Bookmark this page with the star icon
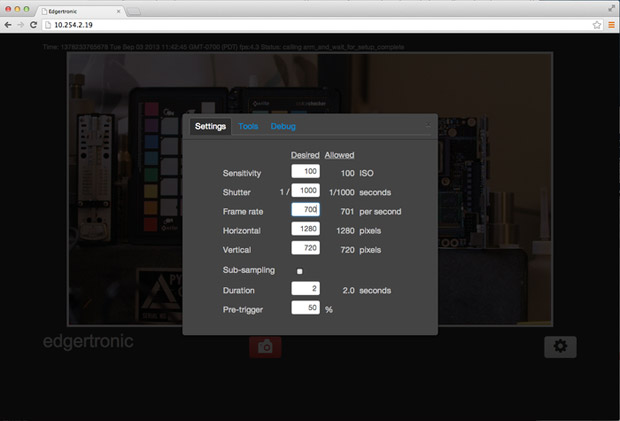The height and width of the screenshot is (421, 620). [598, 24]
